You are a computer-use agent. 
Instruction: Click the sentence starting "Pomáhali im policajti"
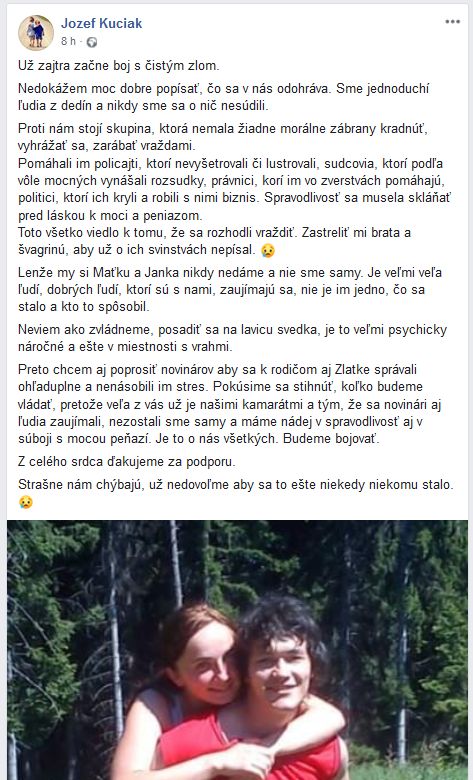point(234,190)
